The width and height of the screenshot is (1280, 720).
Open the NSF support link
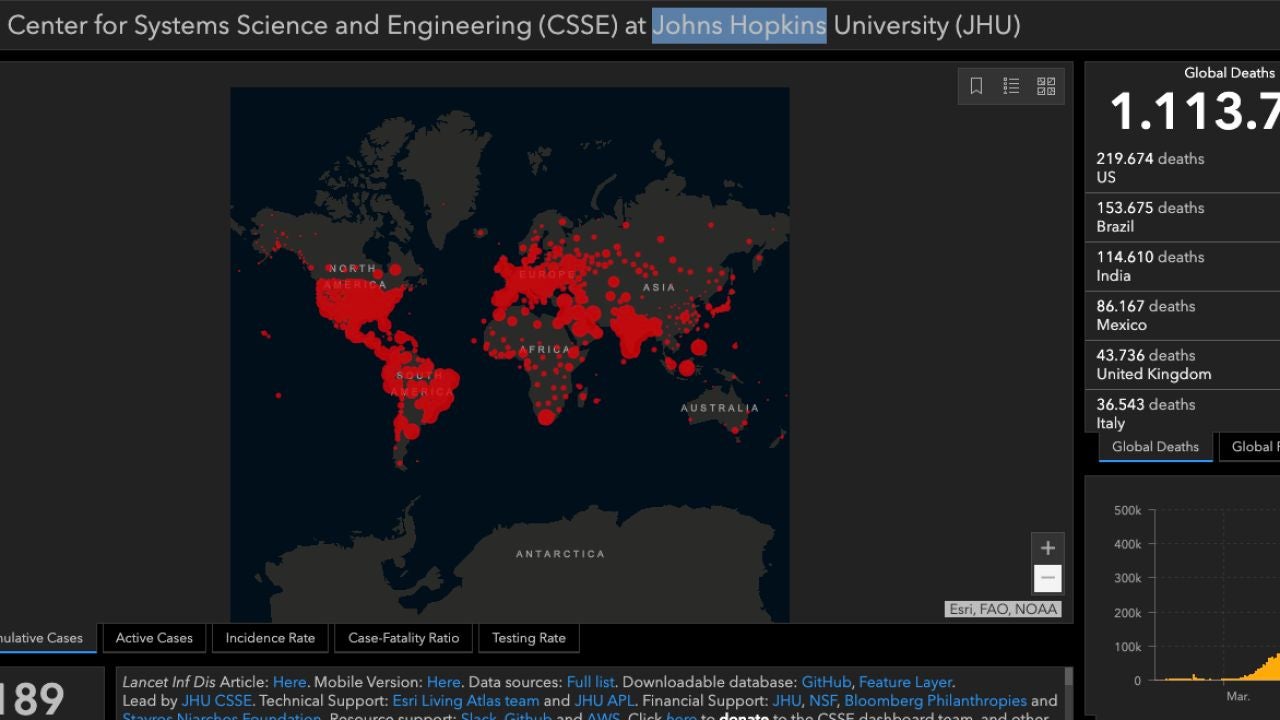823,701
